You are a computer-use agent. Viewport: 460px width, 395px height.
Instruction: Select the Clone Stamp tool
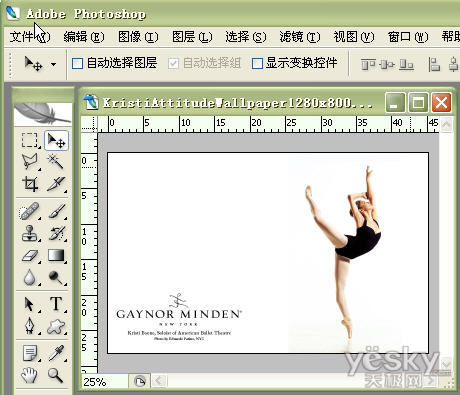(x=30, y=233)
